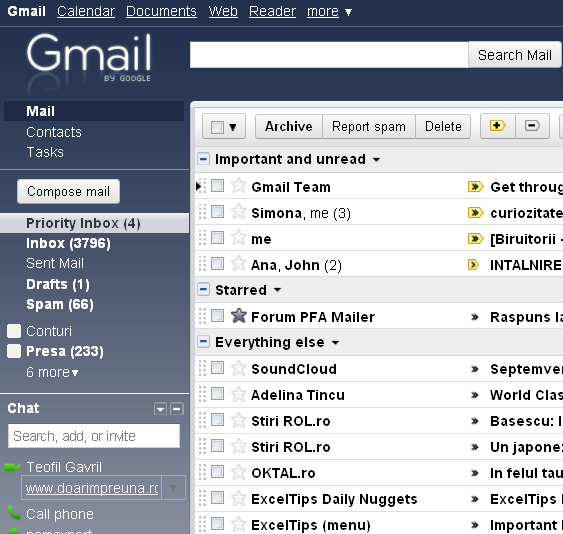Click importance marker on Gmail Team row
The height and width of the screenshot is (534, 563).
coord(475,187)
